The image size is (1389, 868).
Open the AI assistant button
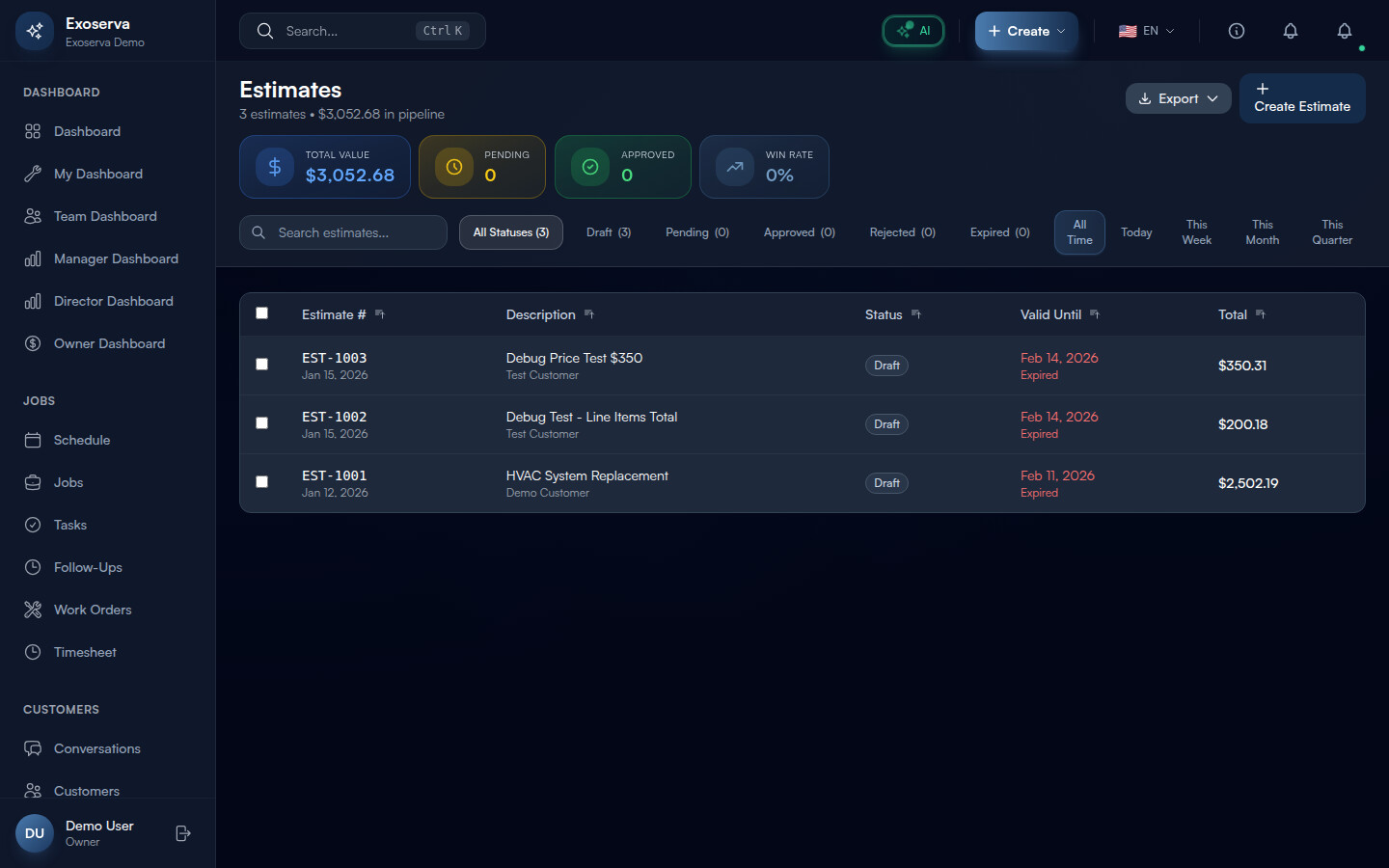pos(912,31)
